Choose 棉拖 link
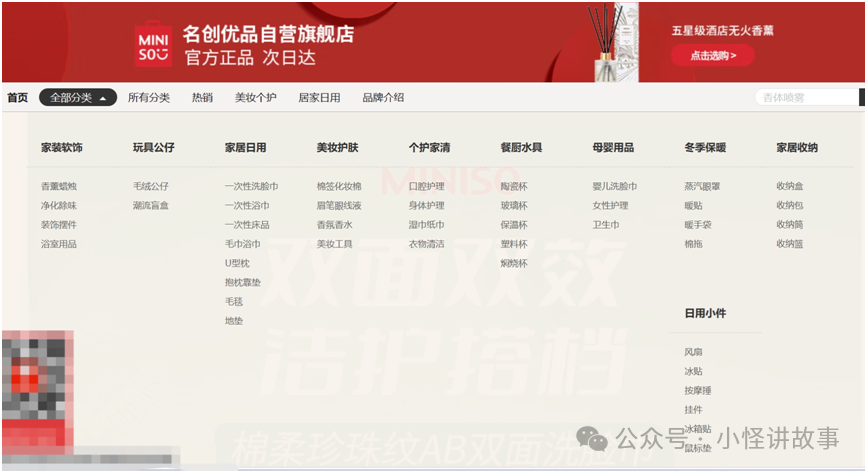 click(693, 244)
